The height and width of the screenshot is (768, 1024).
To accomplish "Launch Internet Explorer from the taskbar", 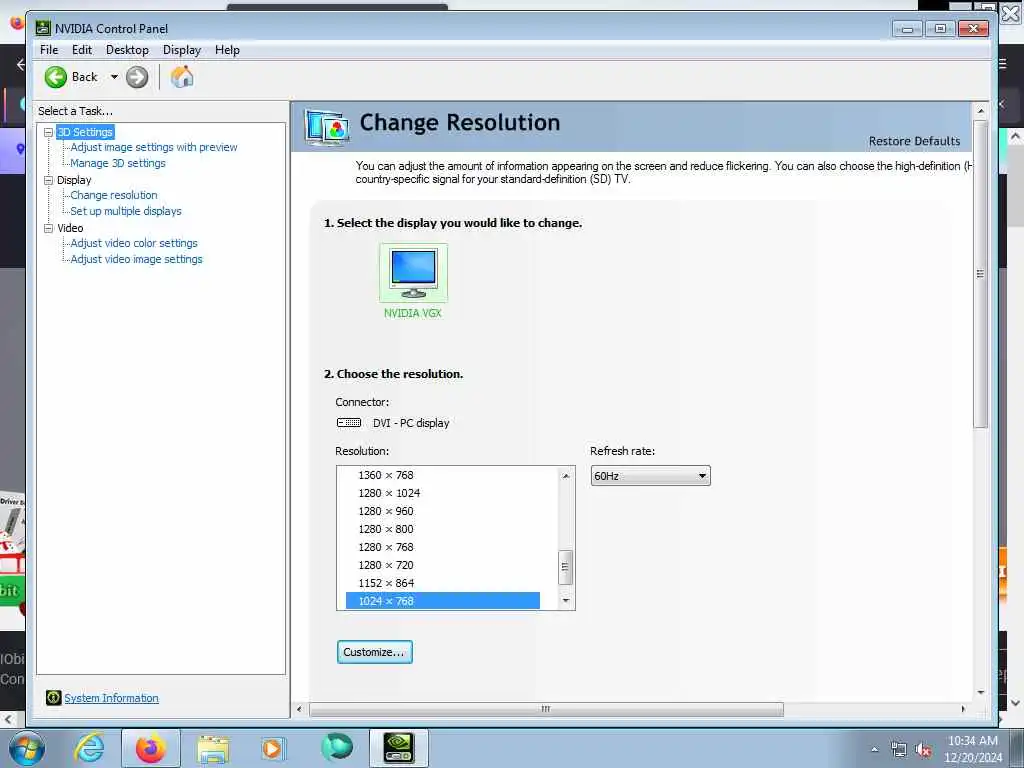I will click(x=89, y=748).
